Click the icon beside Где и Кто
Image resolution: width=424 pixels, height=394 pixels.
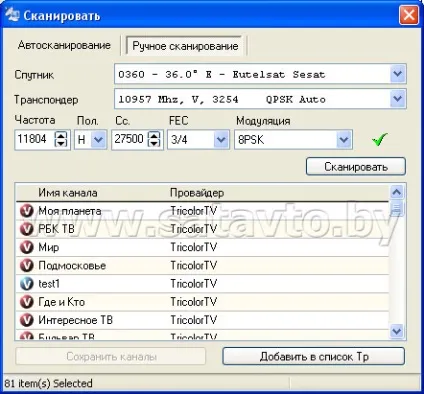pyautogui.click(x=27, y=302)
